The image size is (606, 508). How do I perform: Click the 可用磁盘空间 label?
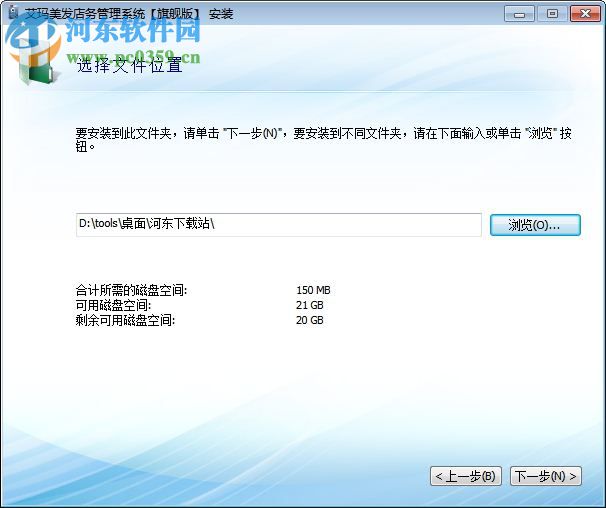113,305
